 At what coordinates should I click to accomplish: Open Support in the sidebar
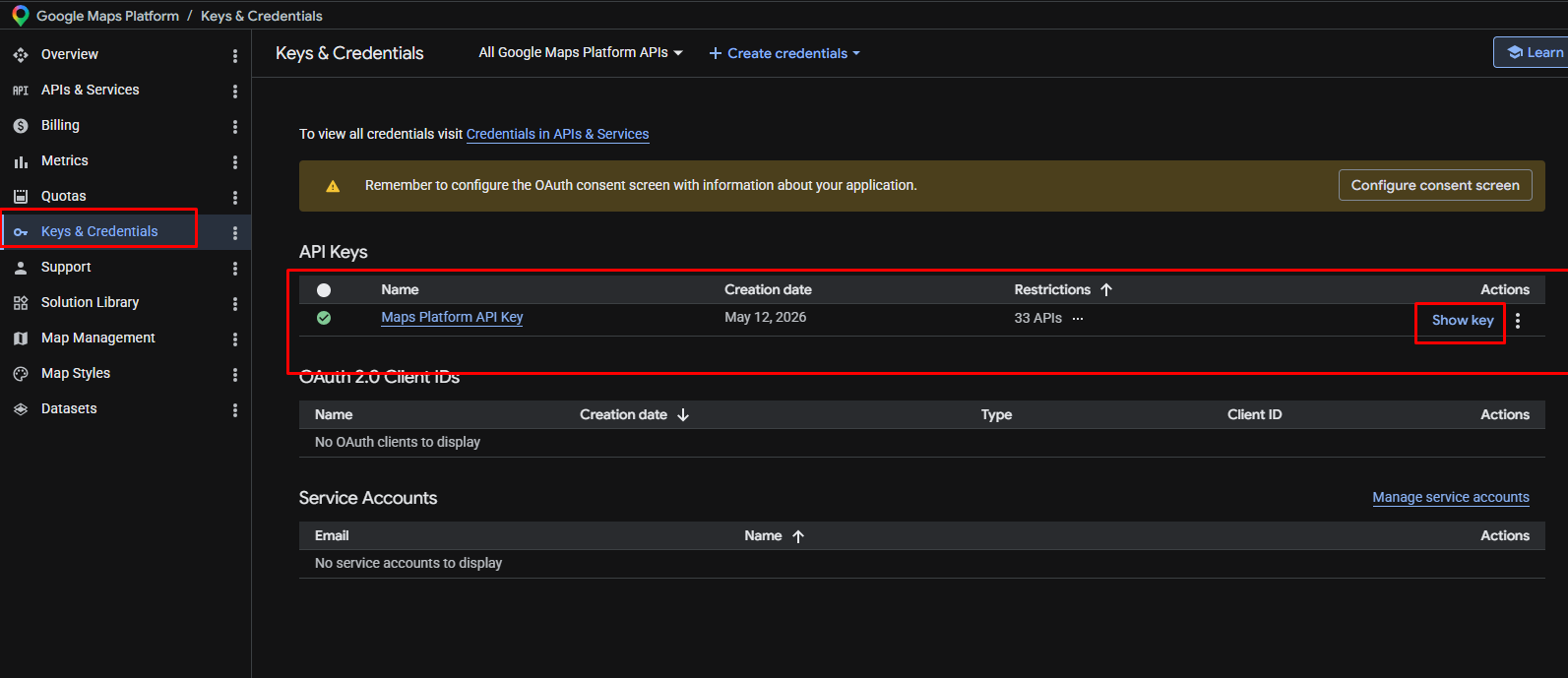tap(66, 268)
